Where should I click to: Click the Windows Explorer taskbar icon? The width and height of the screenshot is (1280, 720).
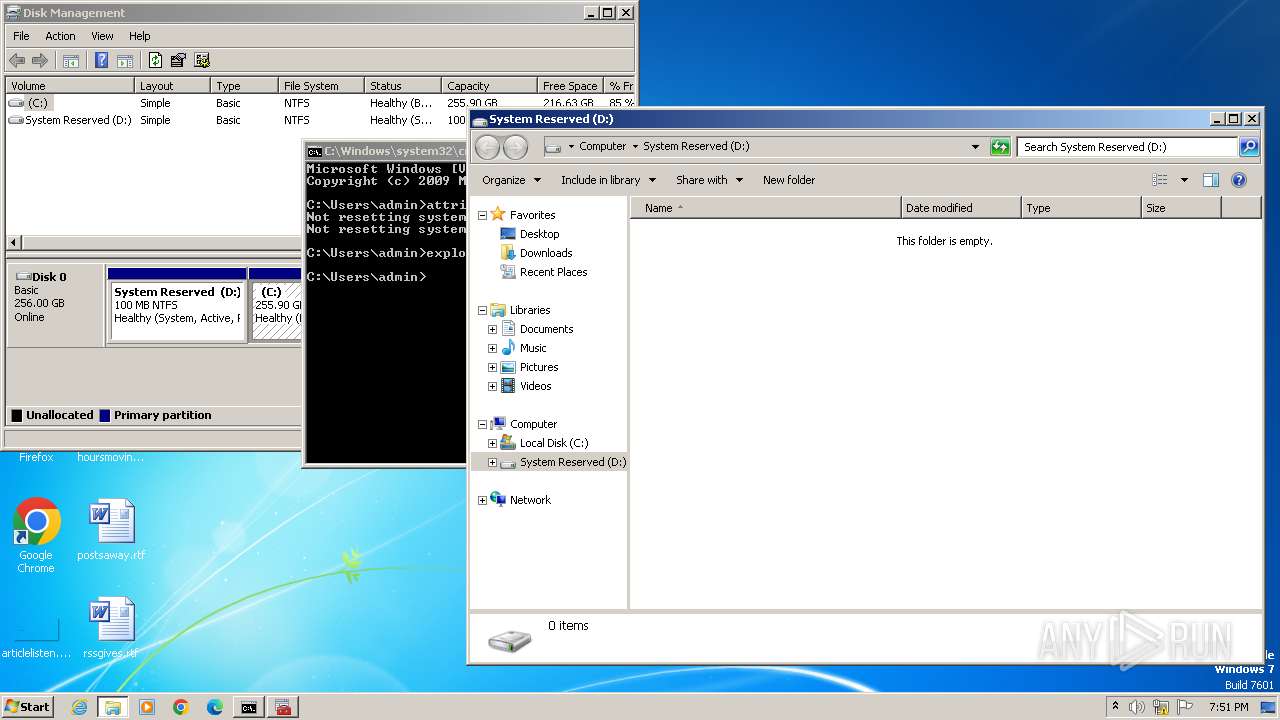[113, 707]
